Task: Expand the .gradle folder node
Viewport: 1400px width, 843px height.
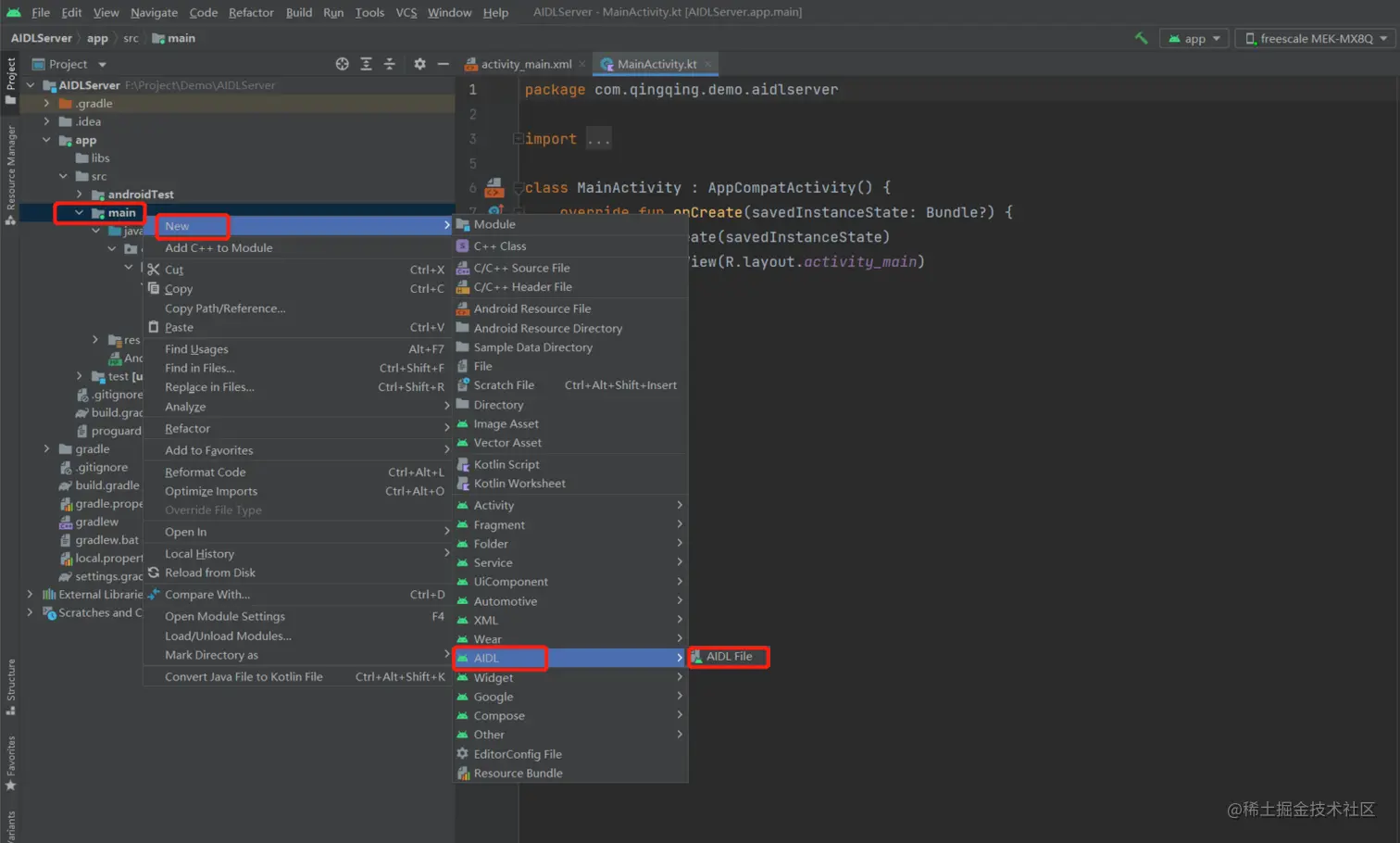Action: pyautogui.click(x=46, y=104)
